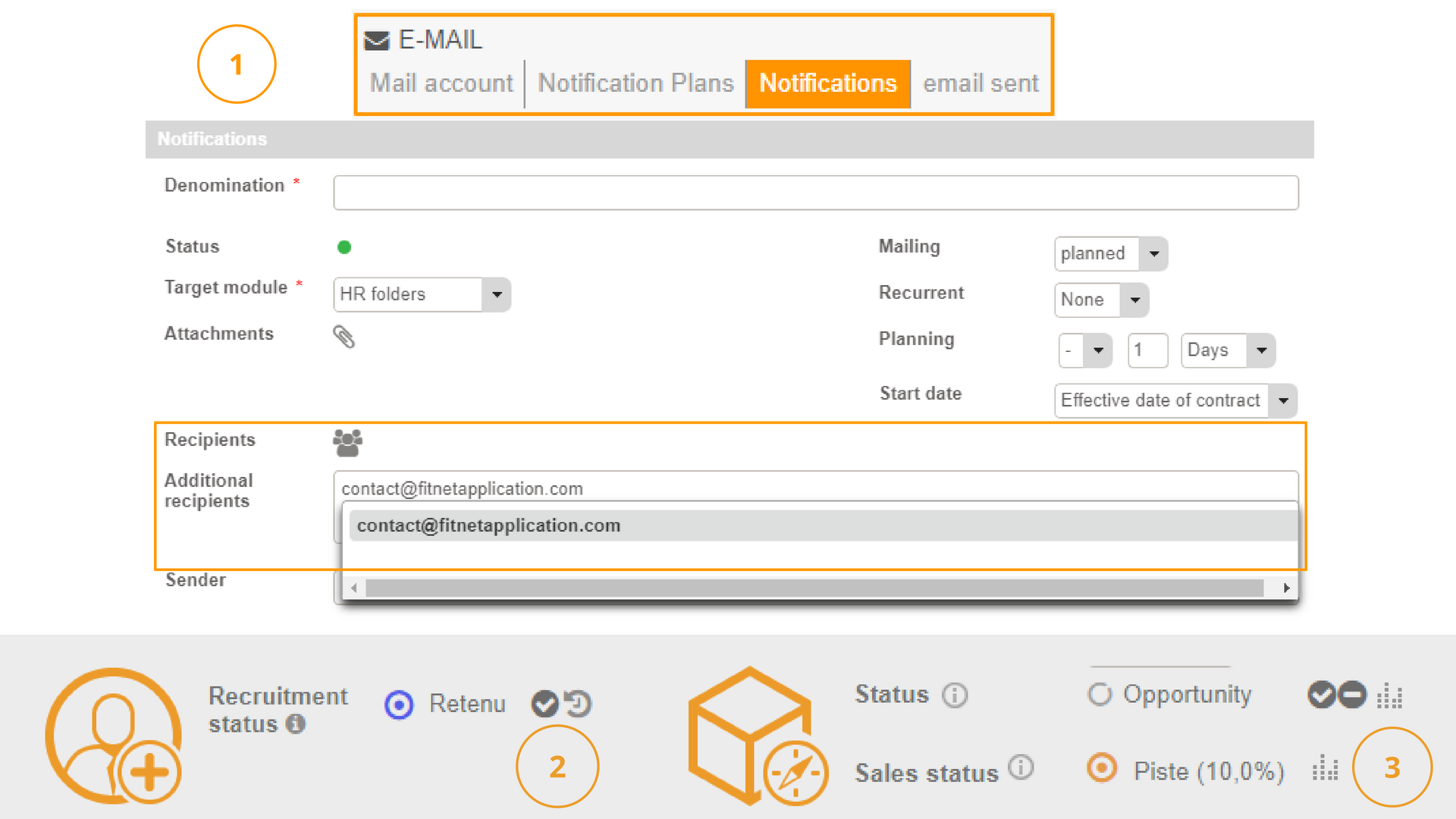1456x819 pixels.
Task: Click the envelope E-MAIL icon
Action: click(x=377, y=40)
